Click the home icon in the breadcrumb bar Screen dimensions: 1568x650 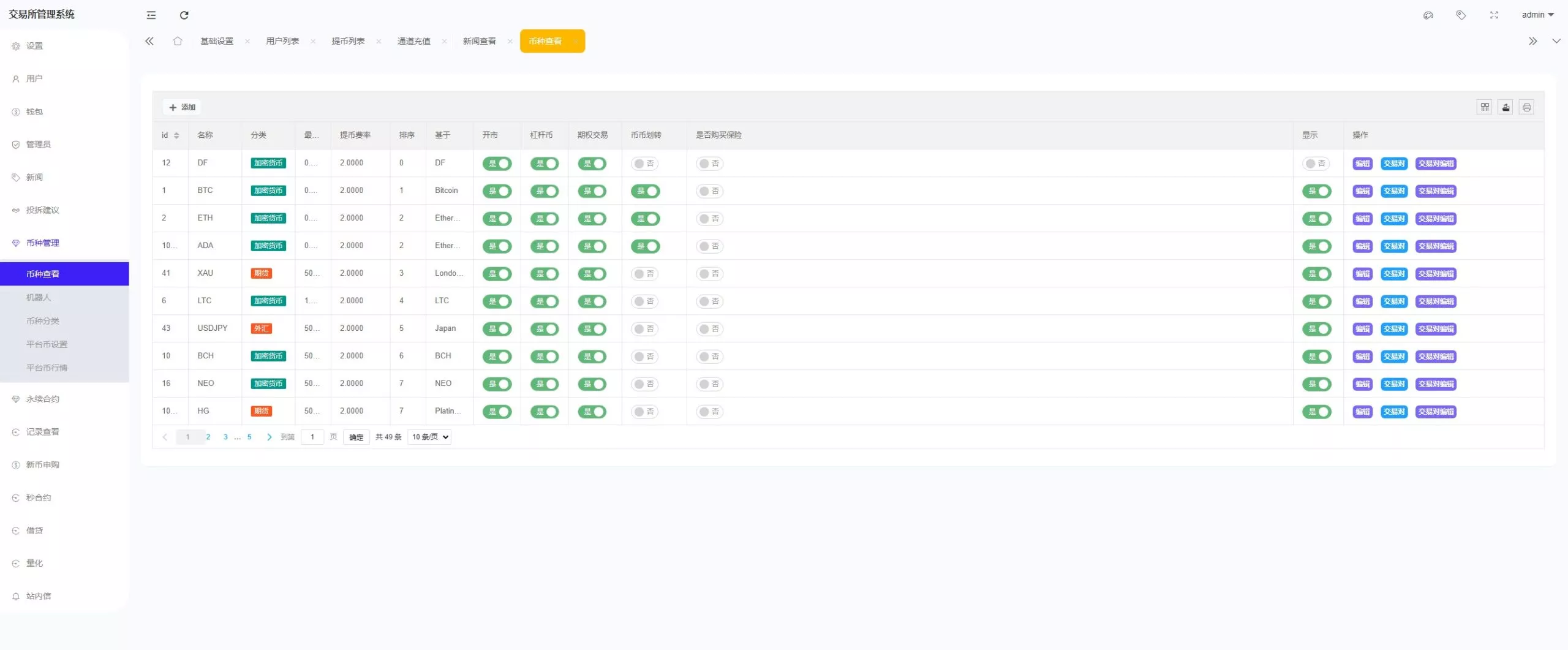point(178,41)
